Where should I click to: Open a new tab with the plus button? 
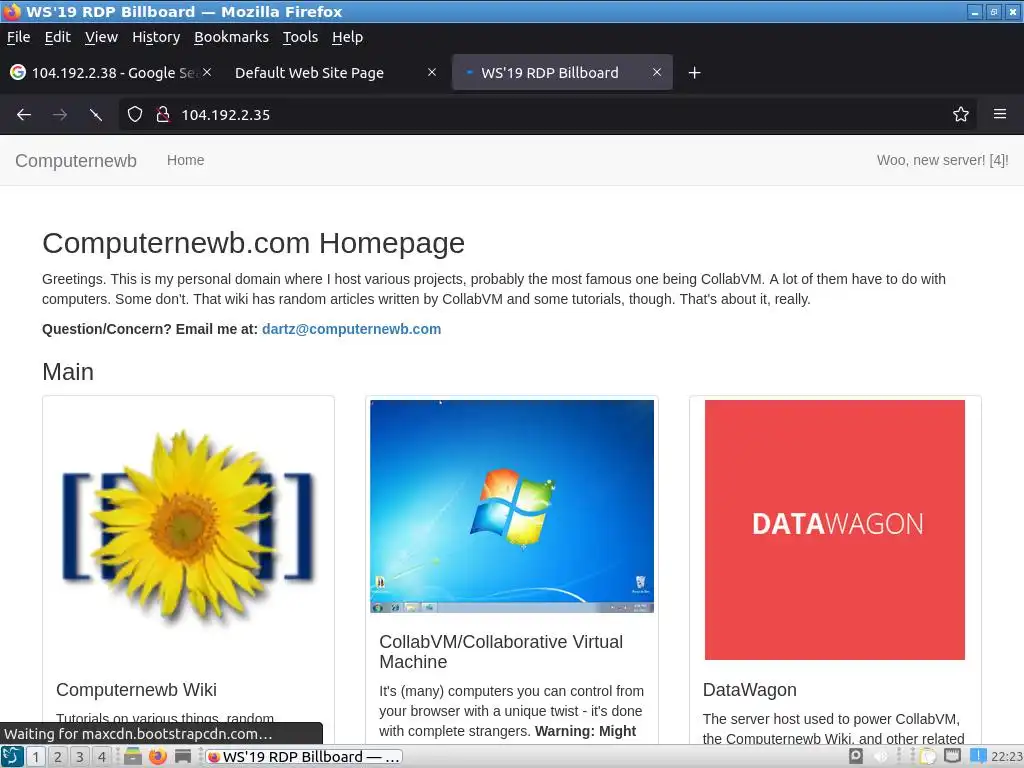pyautogui.click(x=695, y=72)
